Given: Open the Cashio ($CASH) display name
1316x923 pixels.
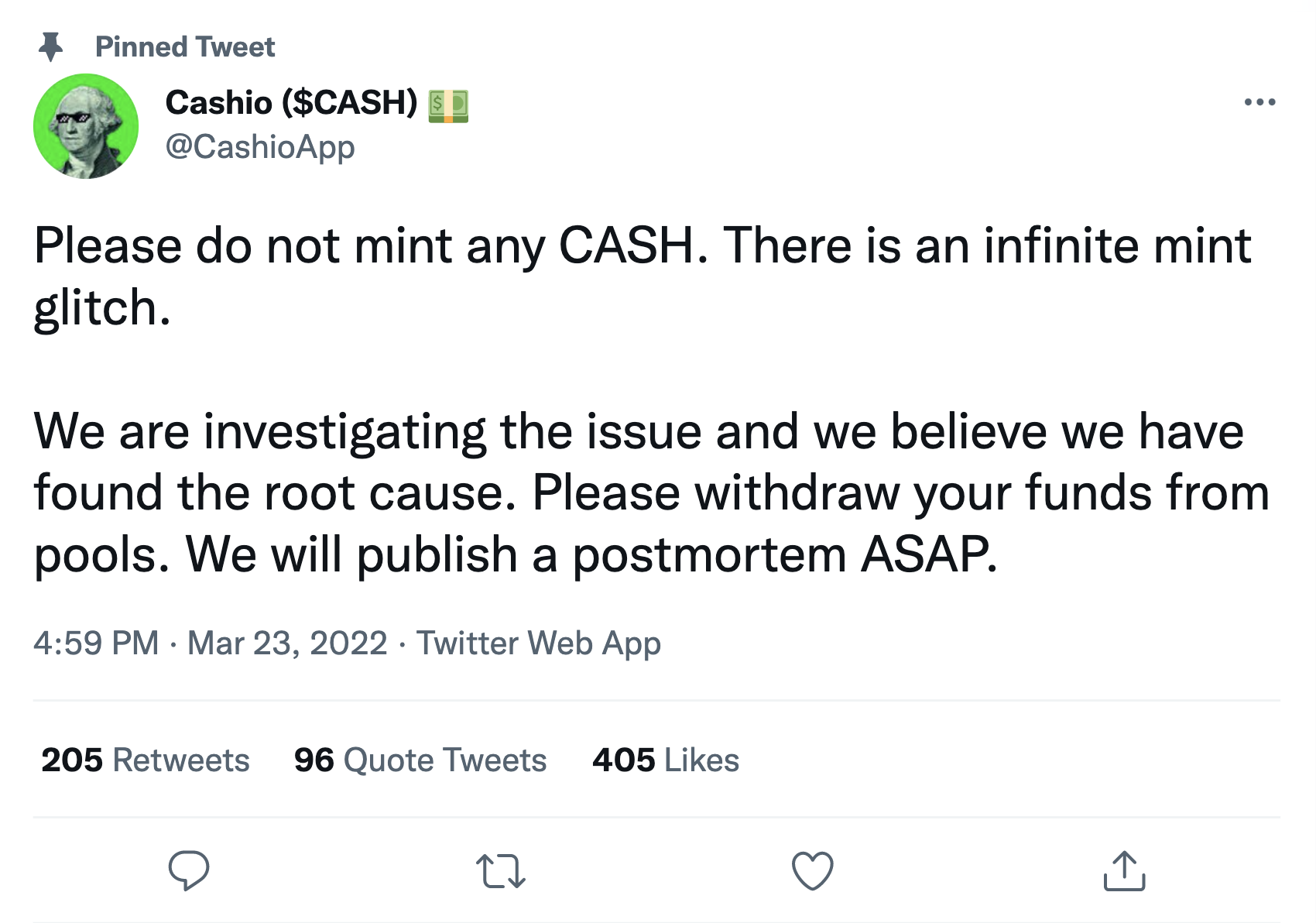Looking at the screenshot, I should coord(291,102).
